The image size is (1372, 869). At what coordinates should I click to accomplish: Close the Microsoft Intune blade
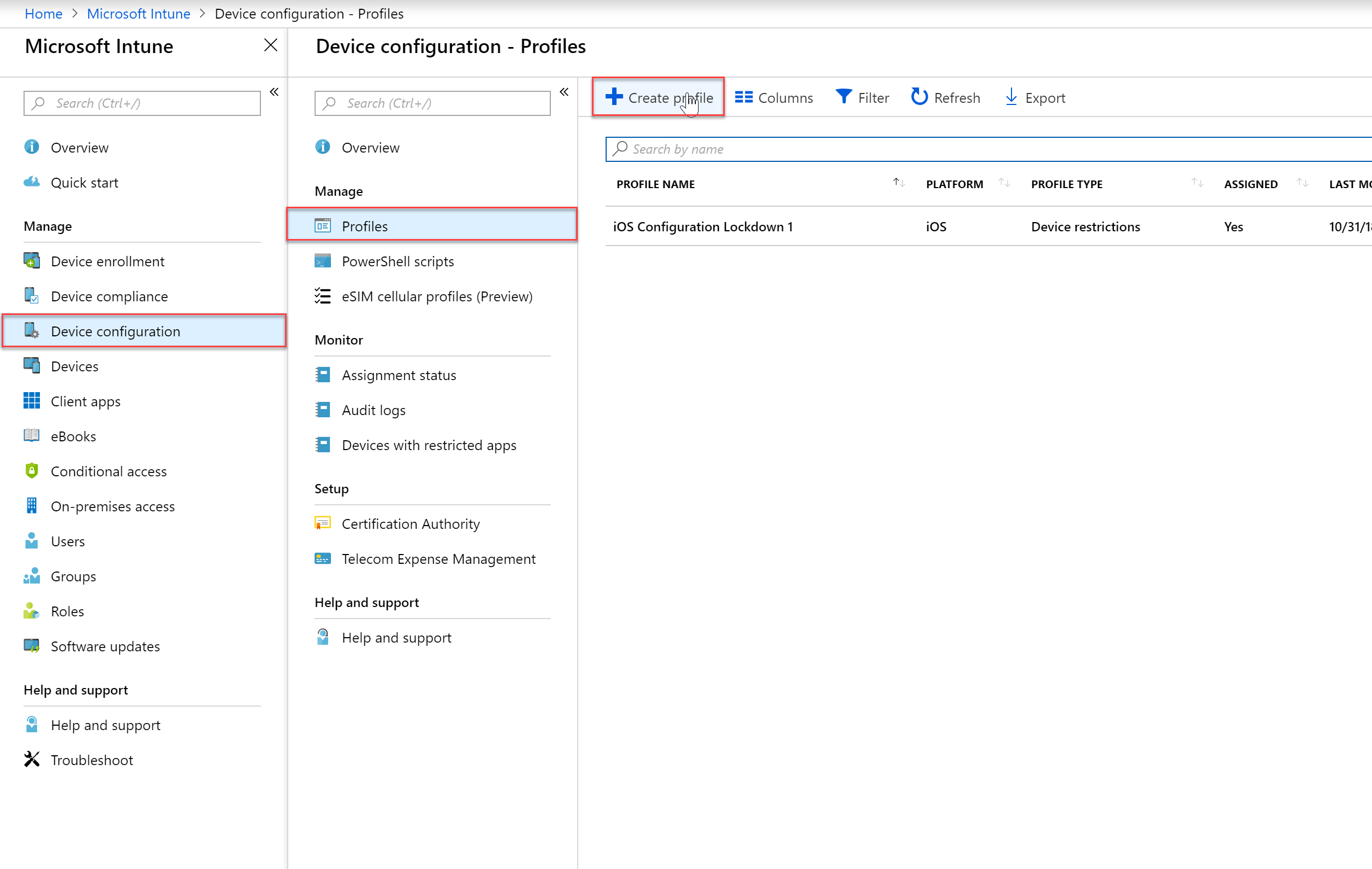(x=271, y=45)
